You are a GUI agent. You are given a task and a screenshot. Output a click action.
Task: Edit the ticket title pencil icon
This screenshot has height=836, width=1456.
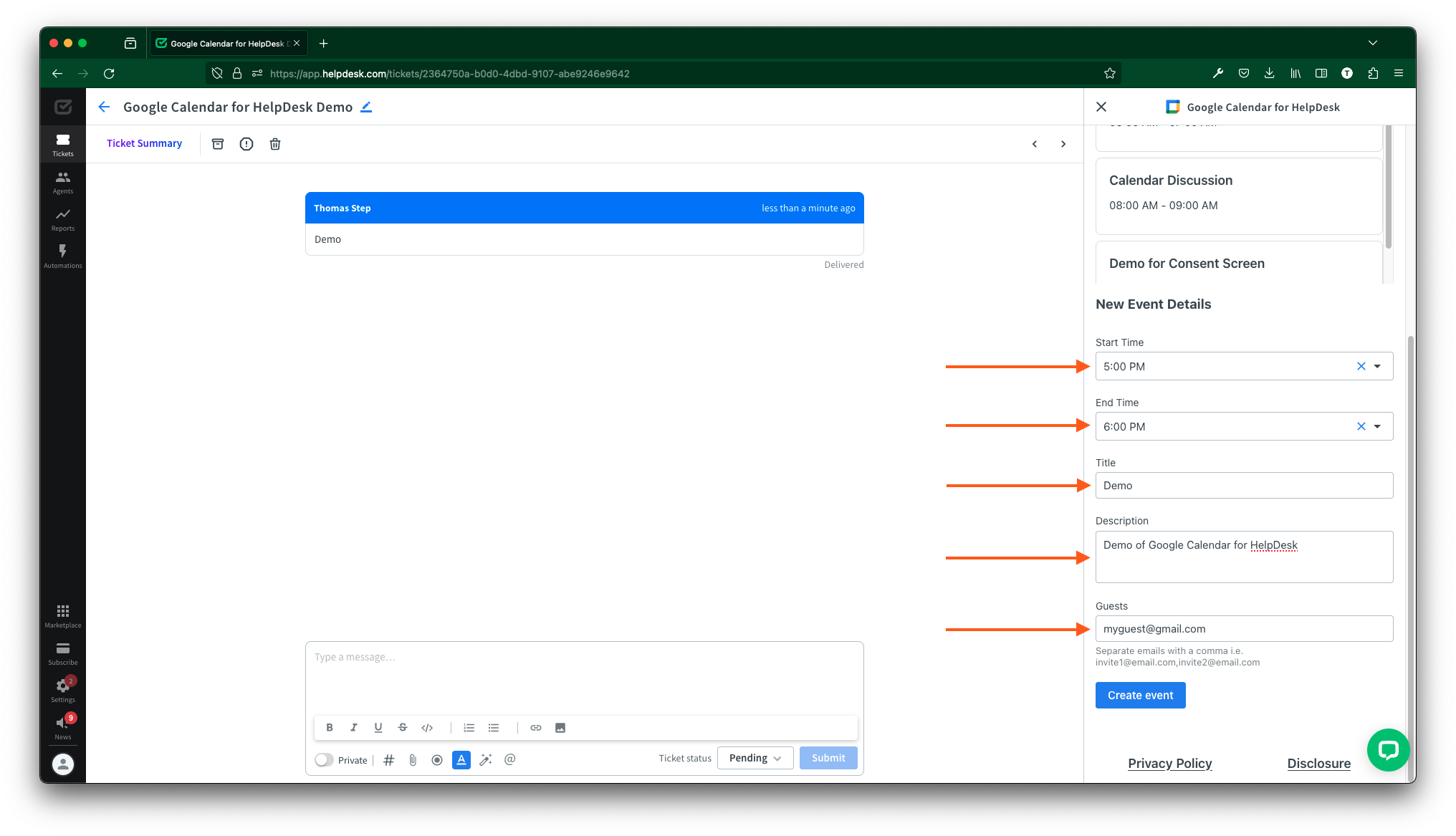[366, 107]
